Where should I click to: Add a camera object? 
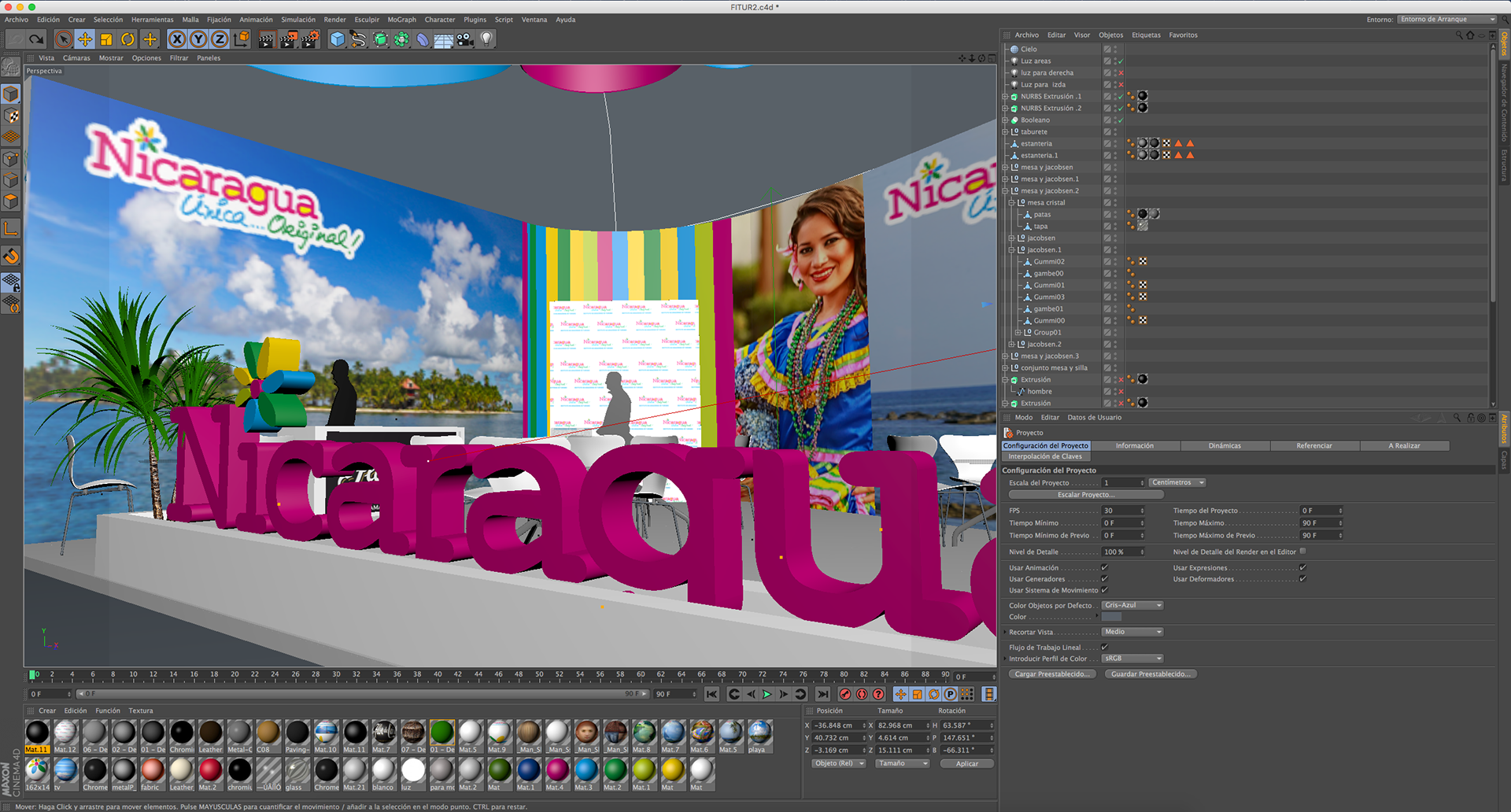(465, 39)
